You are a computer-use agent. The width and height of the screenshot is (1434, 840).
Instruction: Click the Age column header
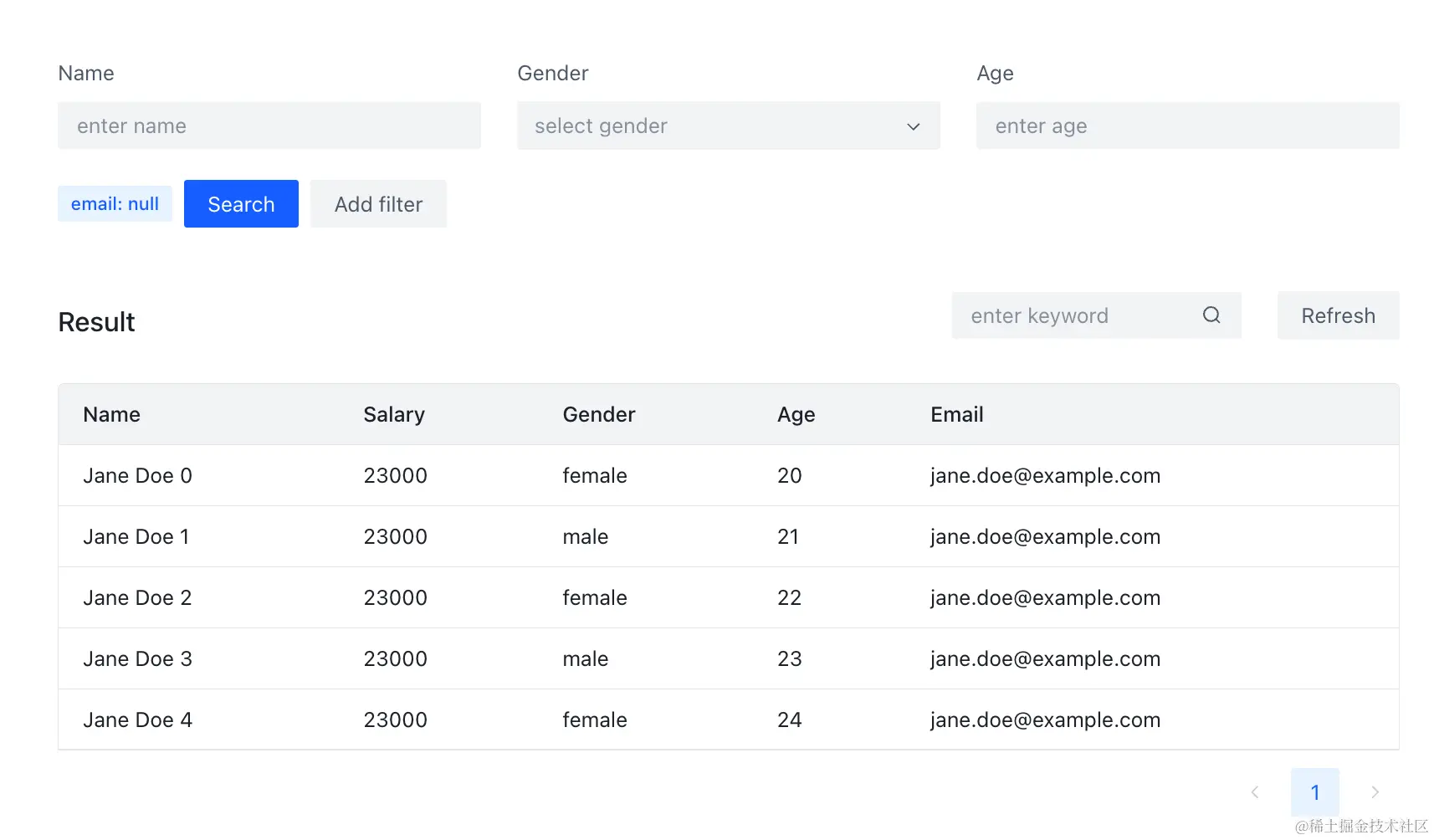(x=796, y=415)
